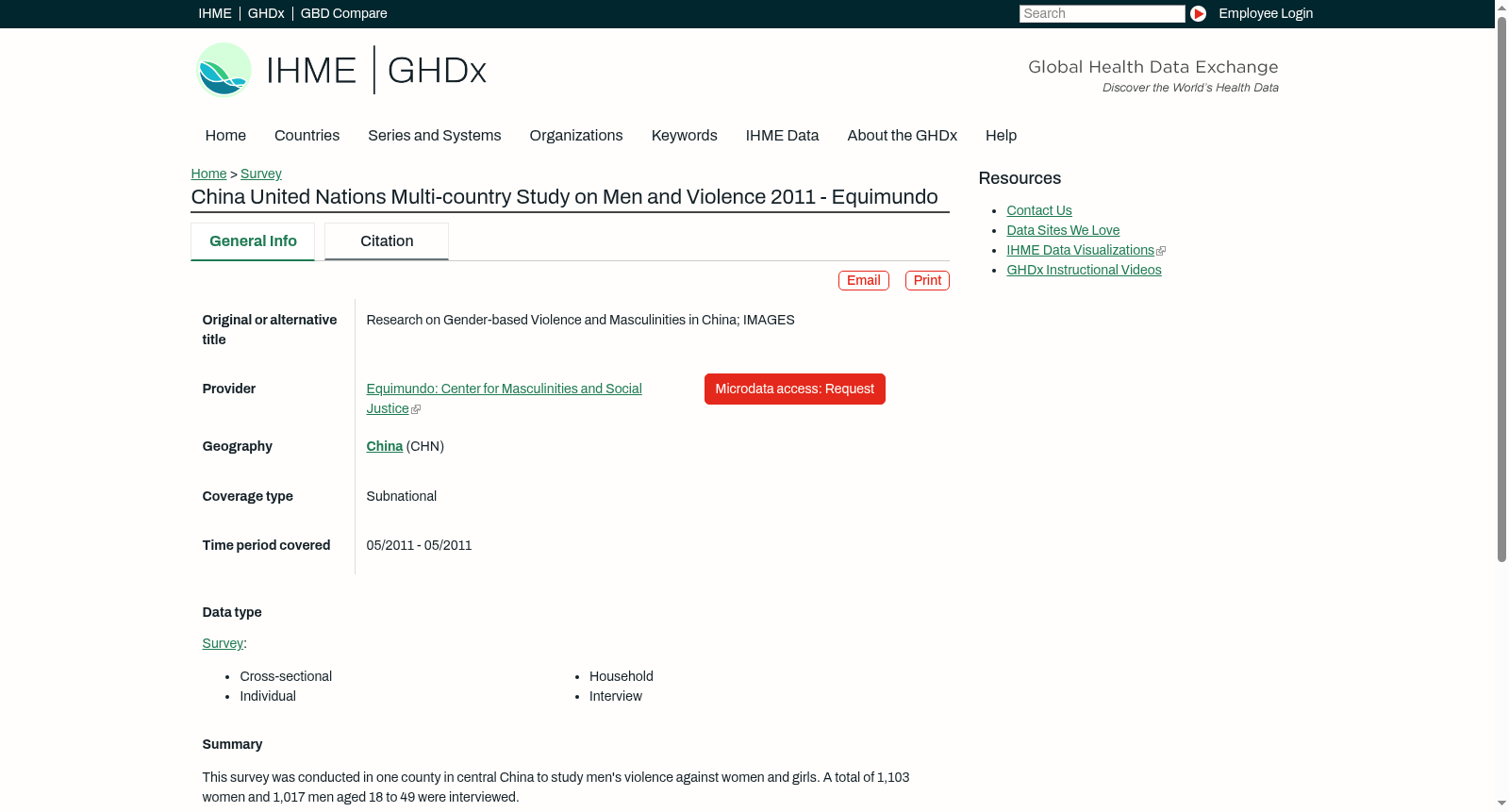The height and width of the screenshot is (812, 1509).
Task: Go to Employee Login
Action: [1266, 13]
